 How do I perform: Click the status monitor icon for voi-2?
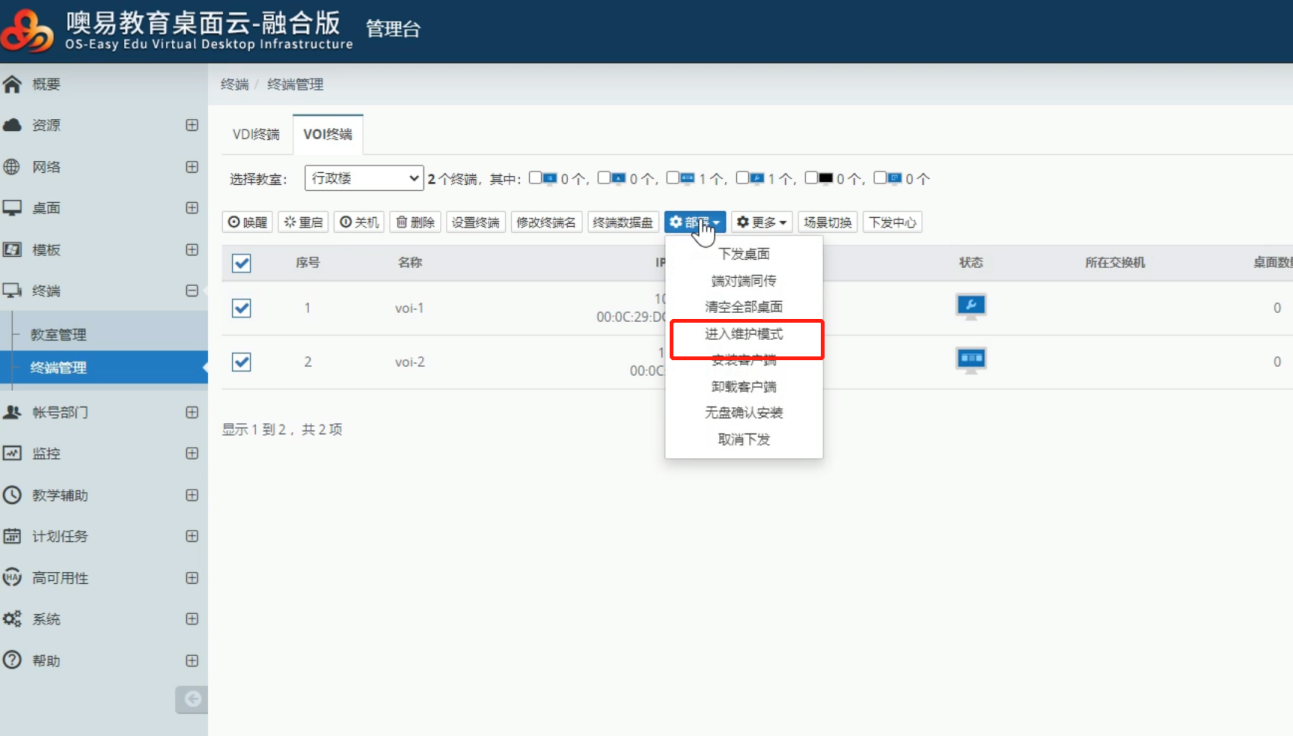[970, 360]
